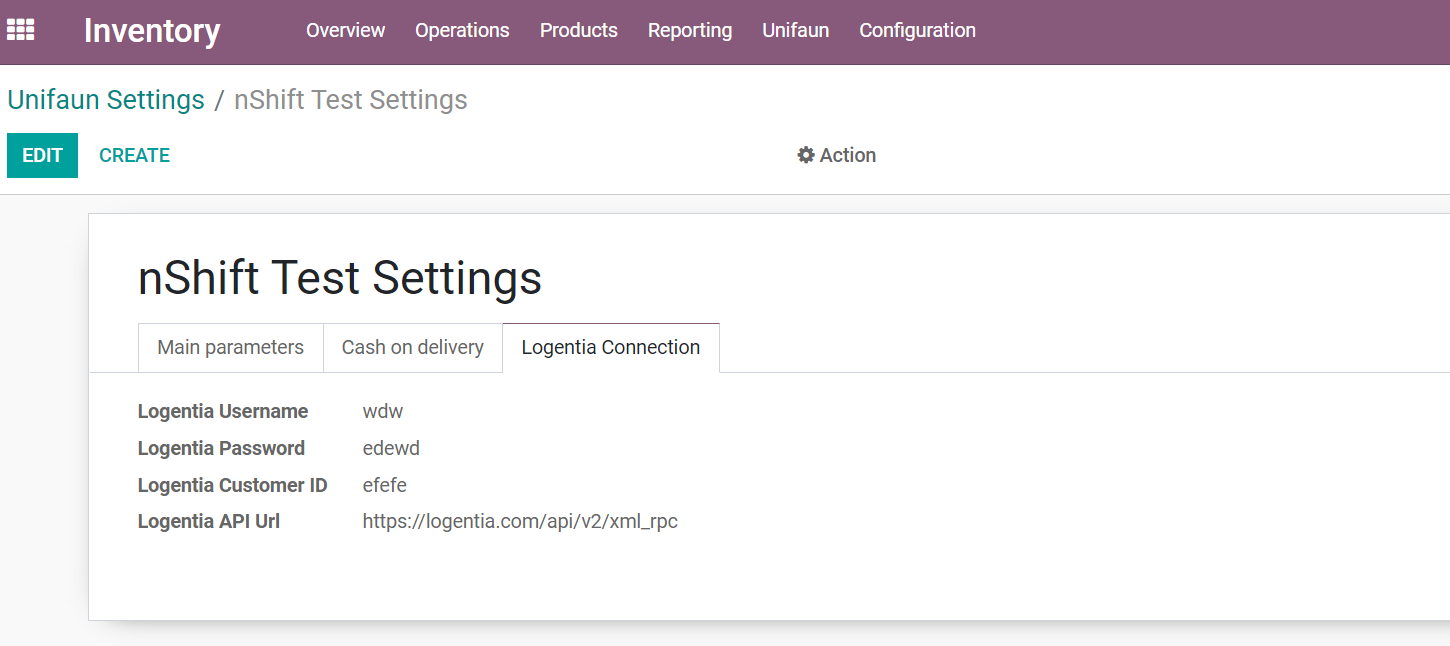Open the Unifaun menu
Screen dimensions: 1450x646
pos(796,31)
